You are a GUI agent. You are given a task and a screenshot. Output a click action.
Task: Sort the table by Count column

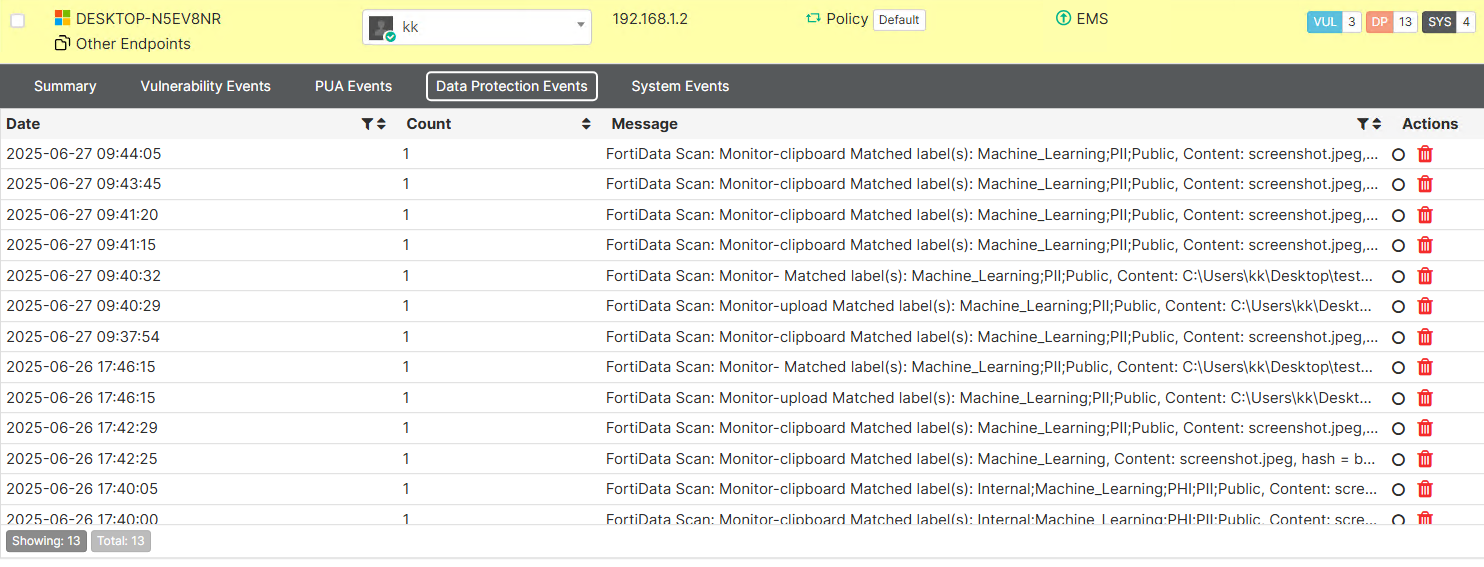586,124
